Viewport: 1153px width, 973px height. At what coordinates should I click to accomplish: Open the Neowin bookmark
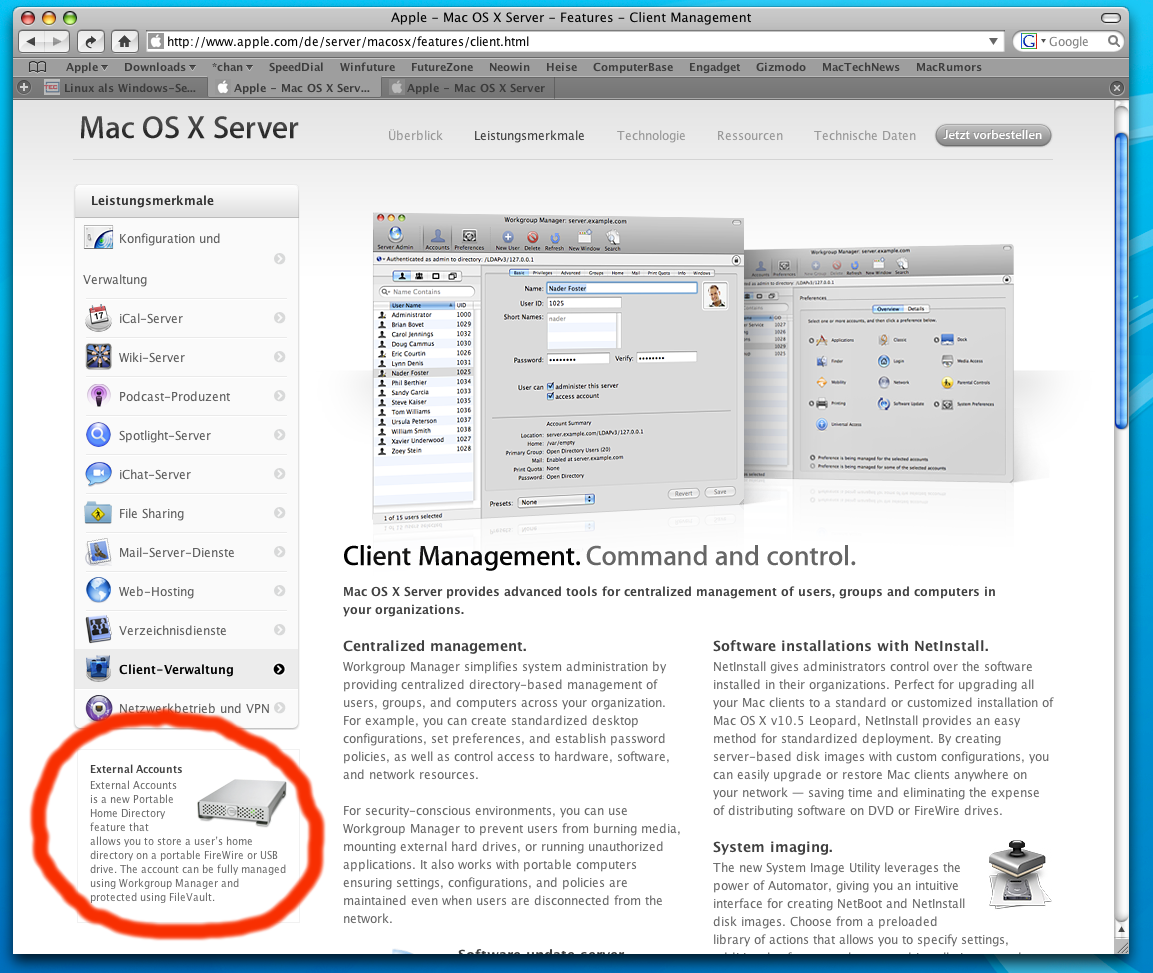click(x=509, y=67)
